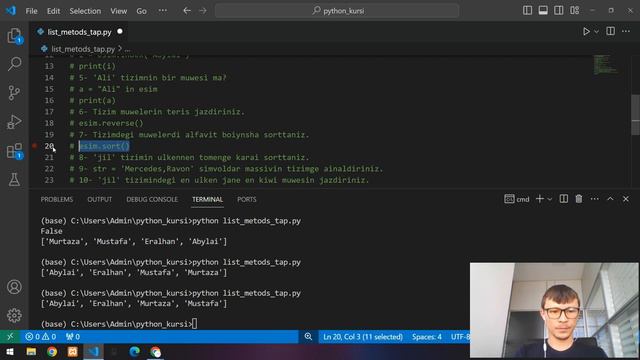Go back with the left arrow
640x360 pixels.
[187, 11]
